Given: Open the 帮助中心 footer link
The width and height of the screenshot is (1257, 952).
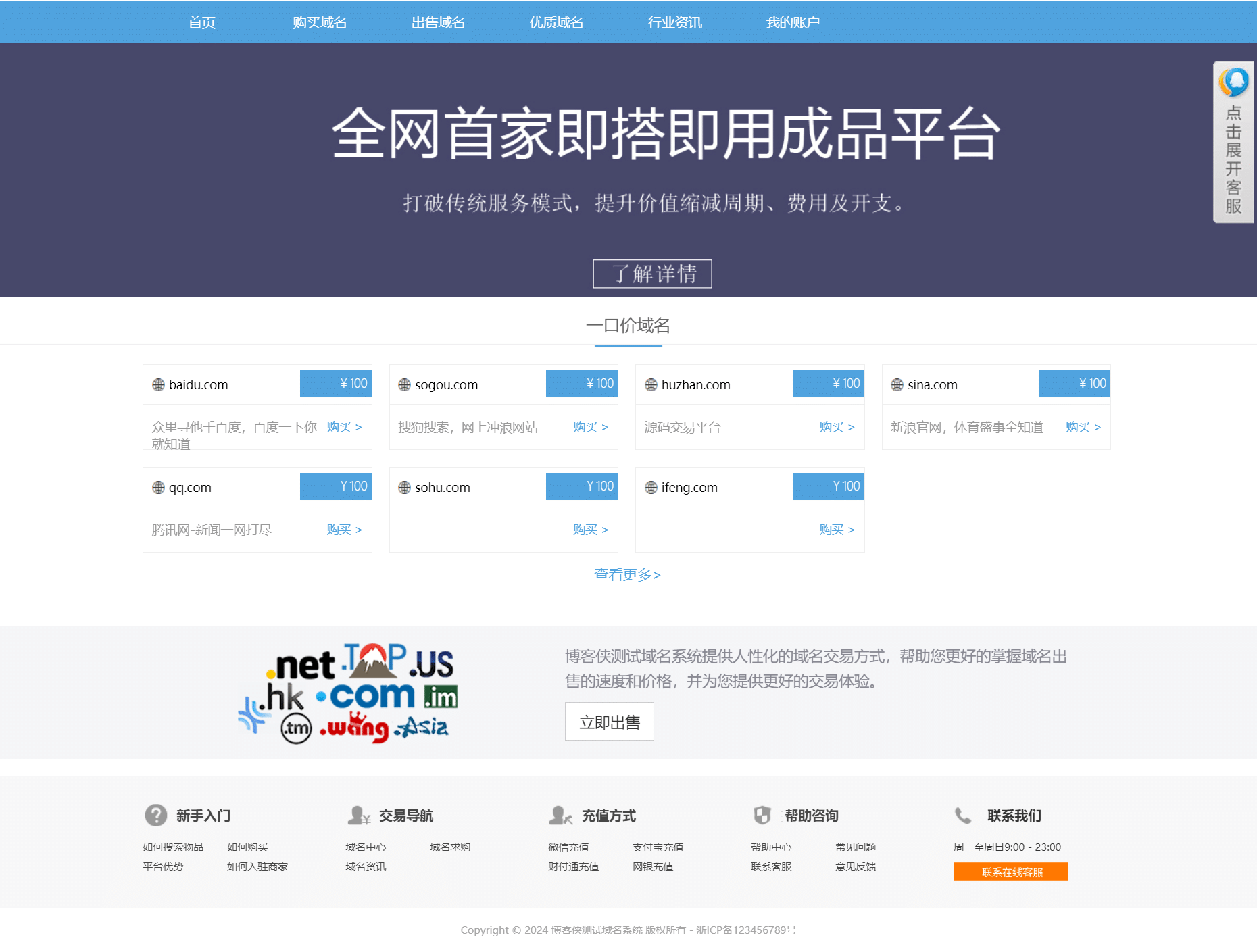Looking at the screenshot, I should tap(771, 847).
